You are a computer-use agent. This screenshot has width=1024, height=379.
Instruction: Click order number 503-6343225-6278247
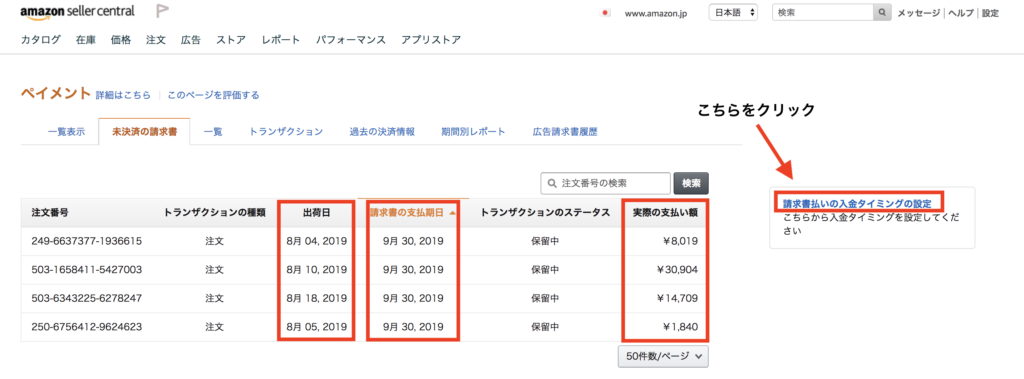[87, 298]
